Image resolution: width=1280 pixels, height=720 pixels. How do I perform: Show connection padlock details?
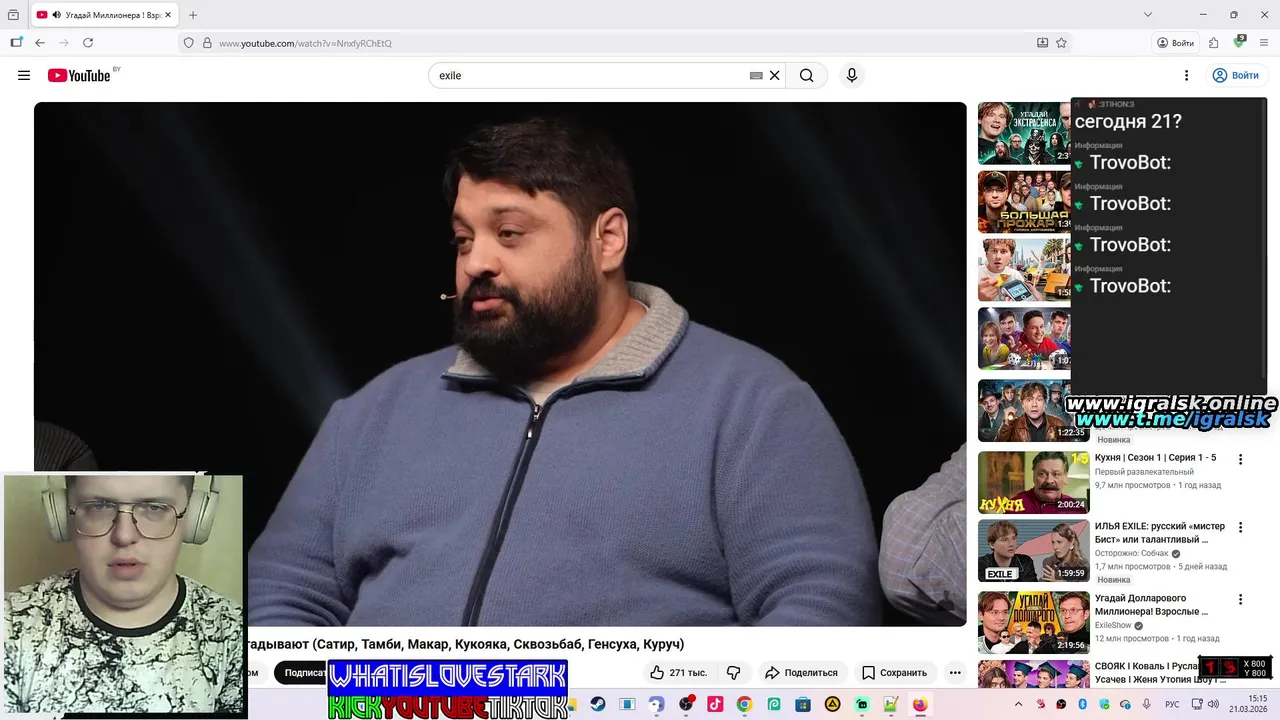pos(207,43)
